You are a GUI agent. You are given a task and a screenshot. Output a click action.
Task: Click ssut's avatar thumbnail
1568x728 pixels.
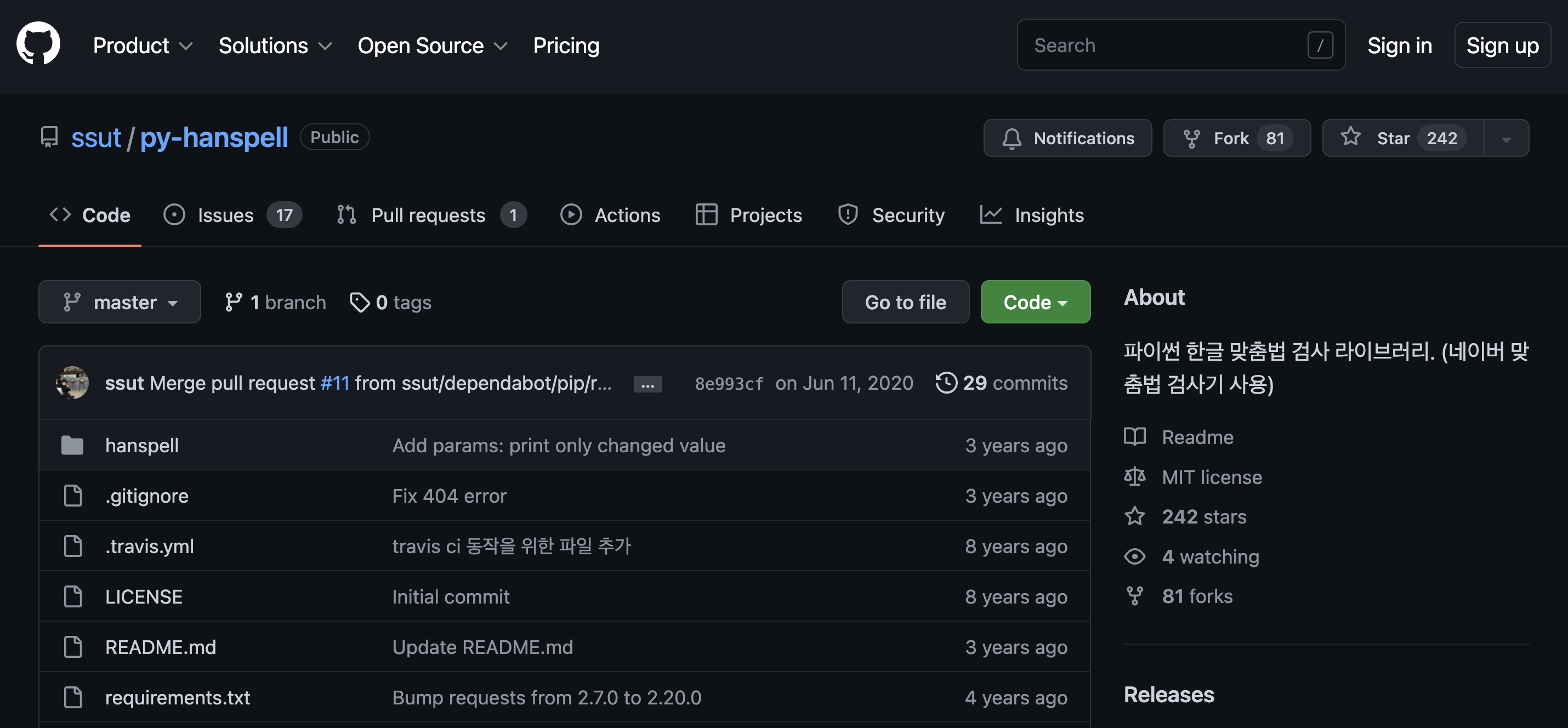tap(72, 383)
